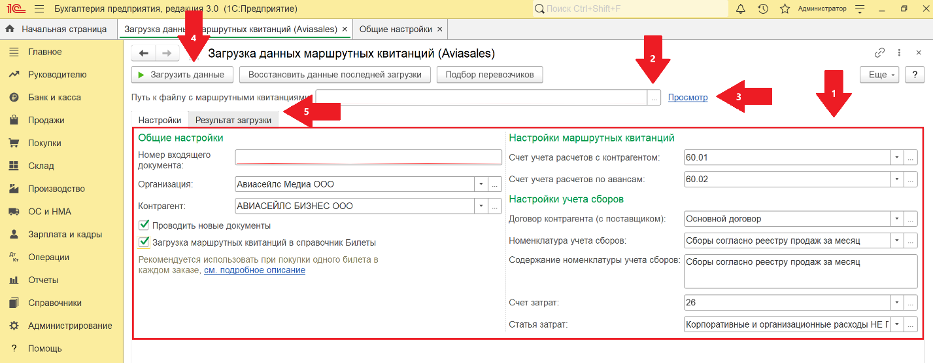The image size is (934, 364).
Task: Toggle Загрузка маршрутных квитанций в справочник Билеты
Action: point(143,242)
